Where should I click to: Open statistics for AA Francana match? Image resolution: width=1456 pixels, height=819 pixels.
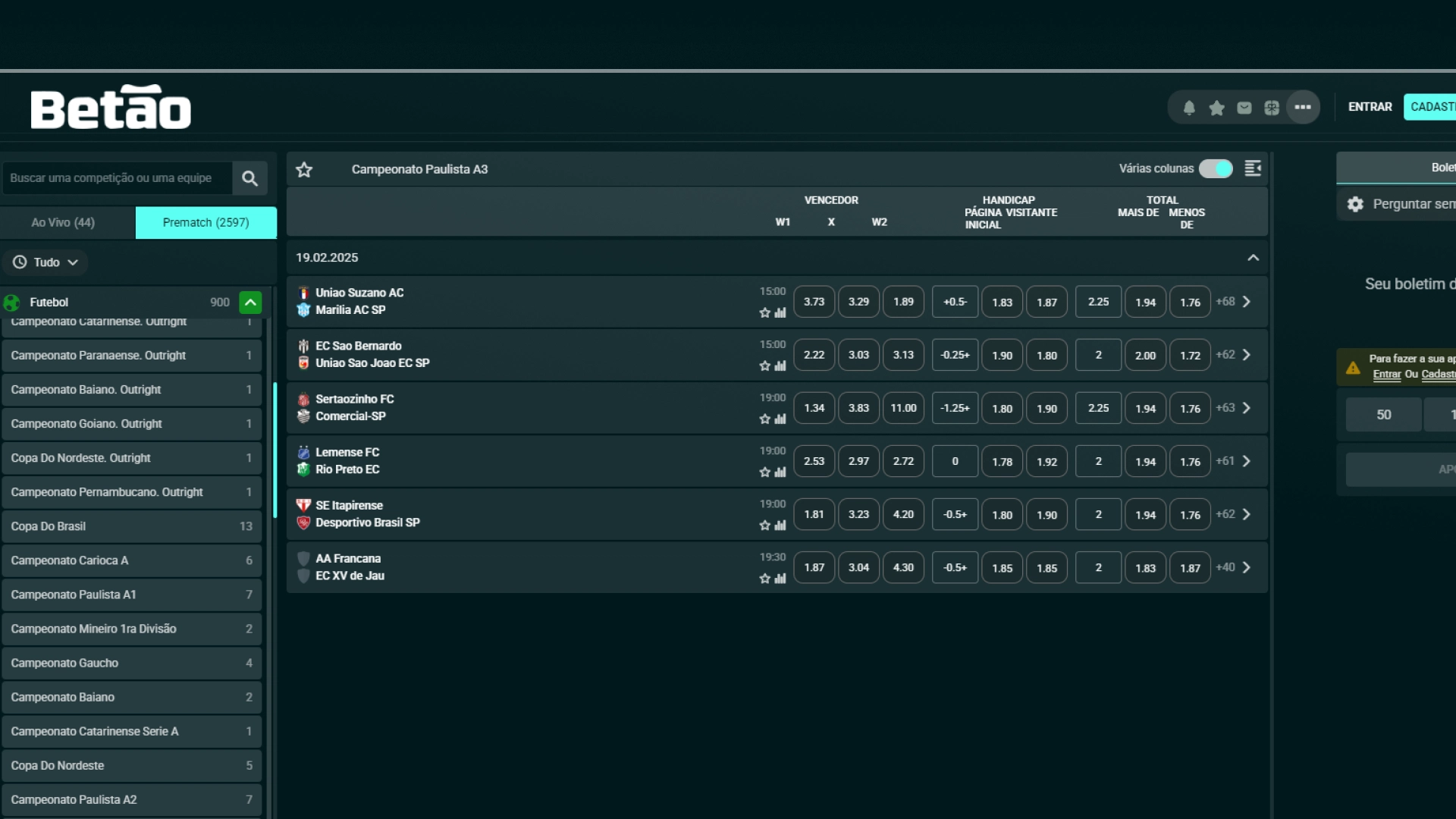point(780,578)
